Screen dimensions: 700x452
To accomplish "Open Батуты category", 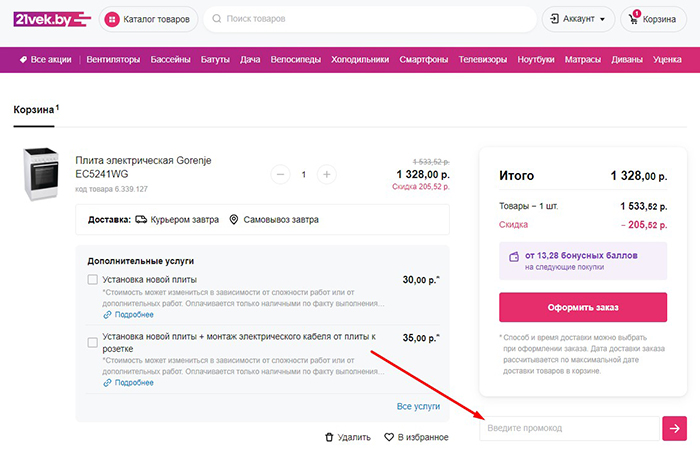I will click(x=215, y=59).
